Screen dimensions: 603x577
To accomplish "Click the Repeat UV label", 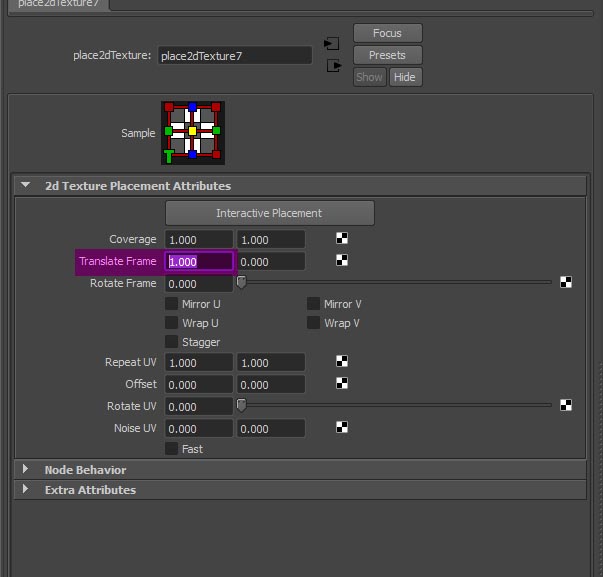I will (x=131, y=362).
